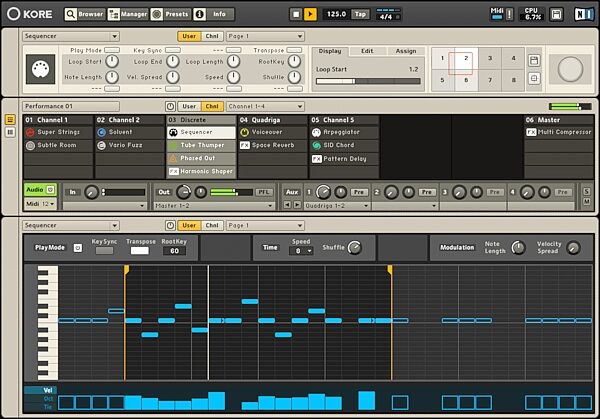The width and height of the screenshot is (600, 419).
Task: Open the top Page 1 dropdown
Action: [265, 36]
